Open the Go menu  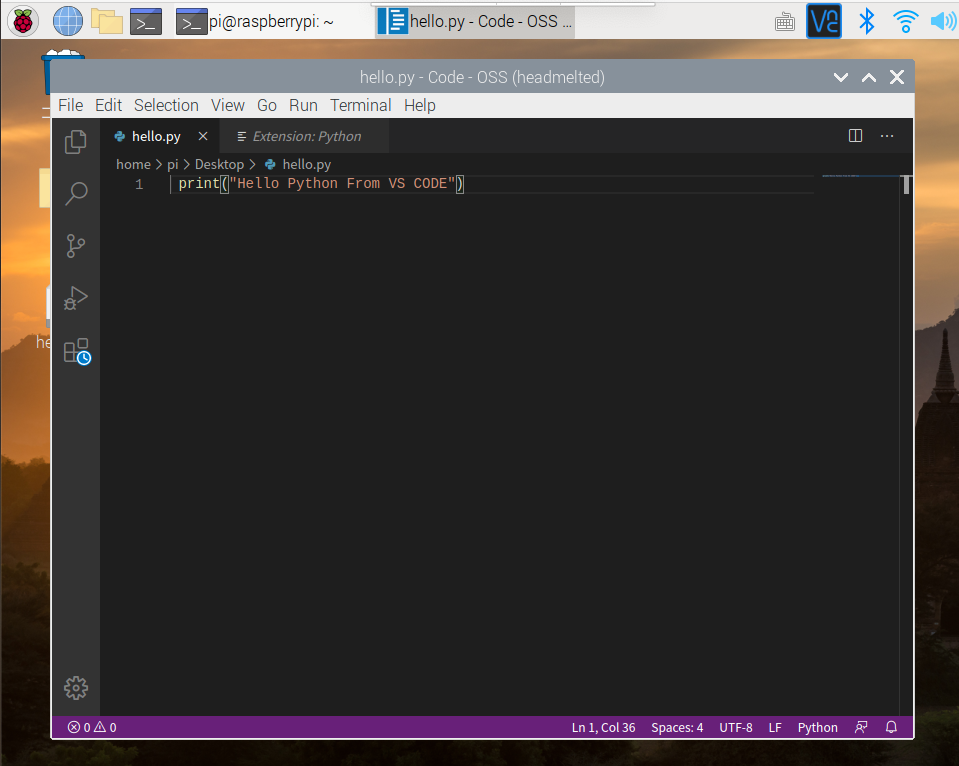267,105
